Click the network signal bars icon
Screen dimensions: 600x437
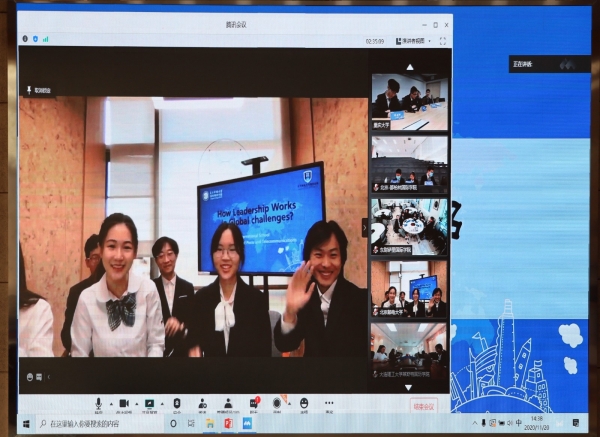(x=45, y=39)
